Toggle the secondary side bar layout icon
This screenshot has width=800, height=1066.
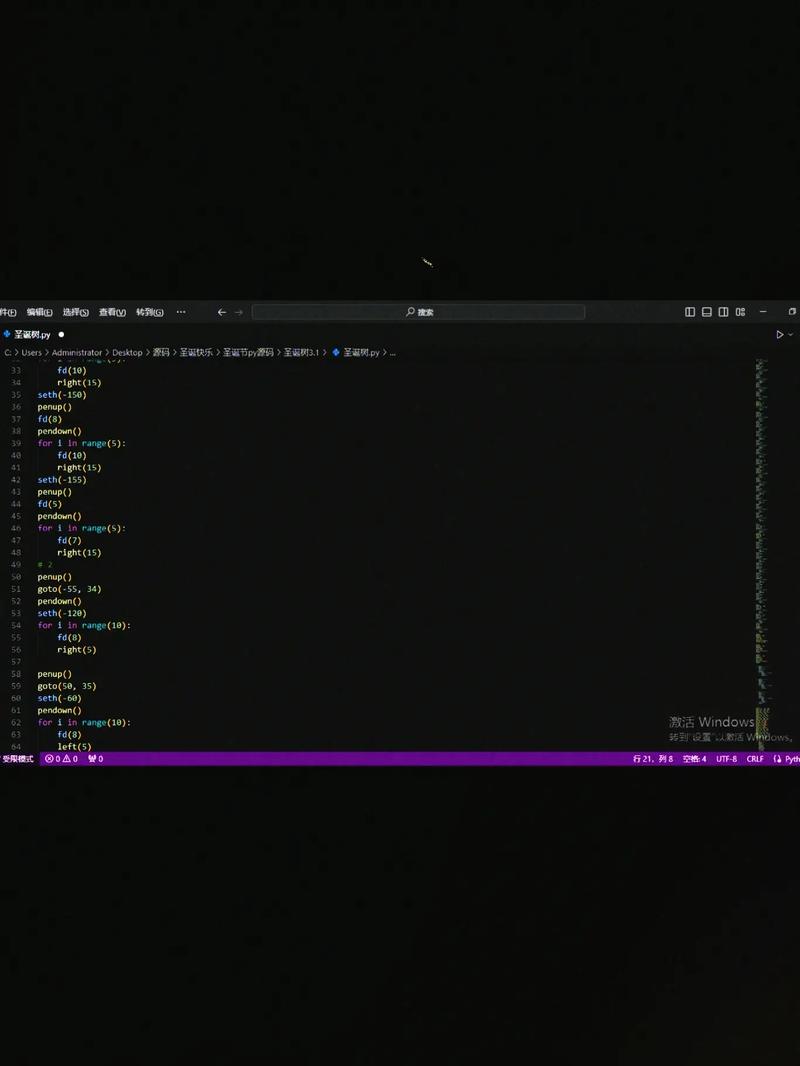(x=724, y=312)
